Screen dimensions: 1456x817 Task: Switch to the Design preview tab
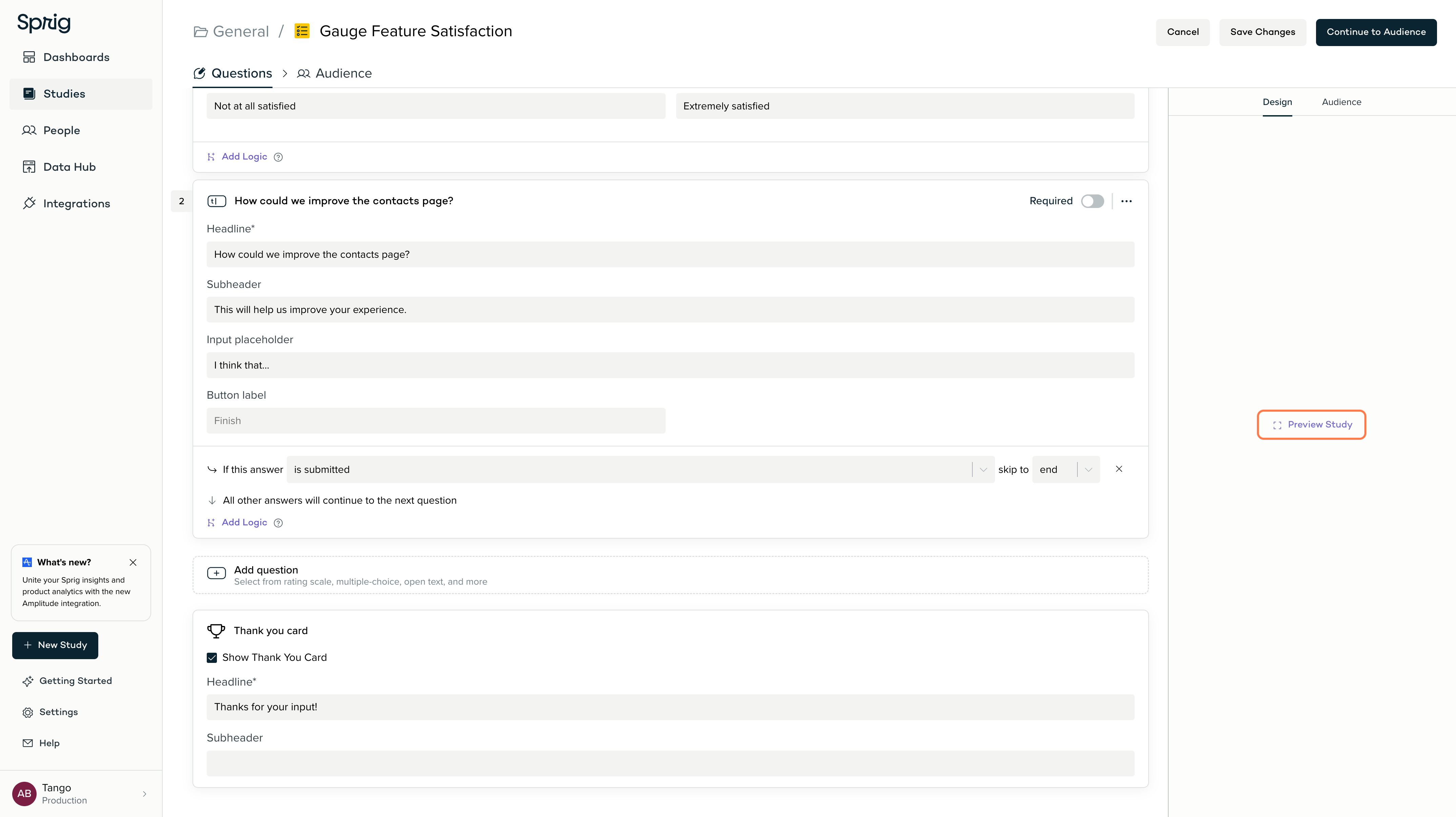coord(1277,102)
